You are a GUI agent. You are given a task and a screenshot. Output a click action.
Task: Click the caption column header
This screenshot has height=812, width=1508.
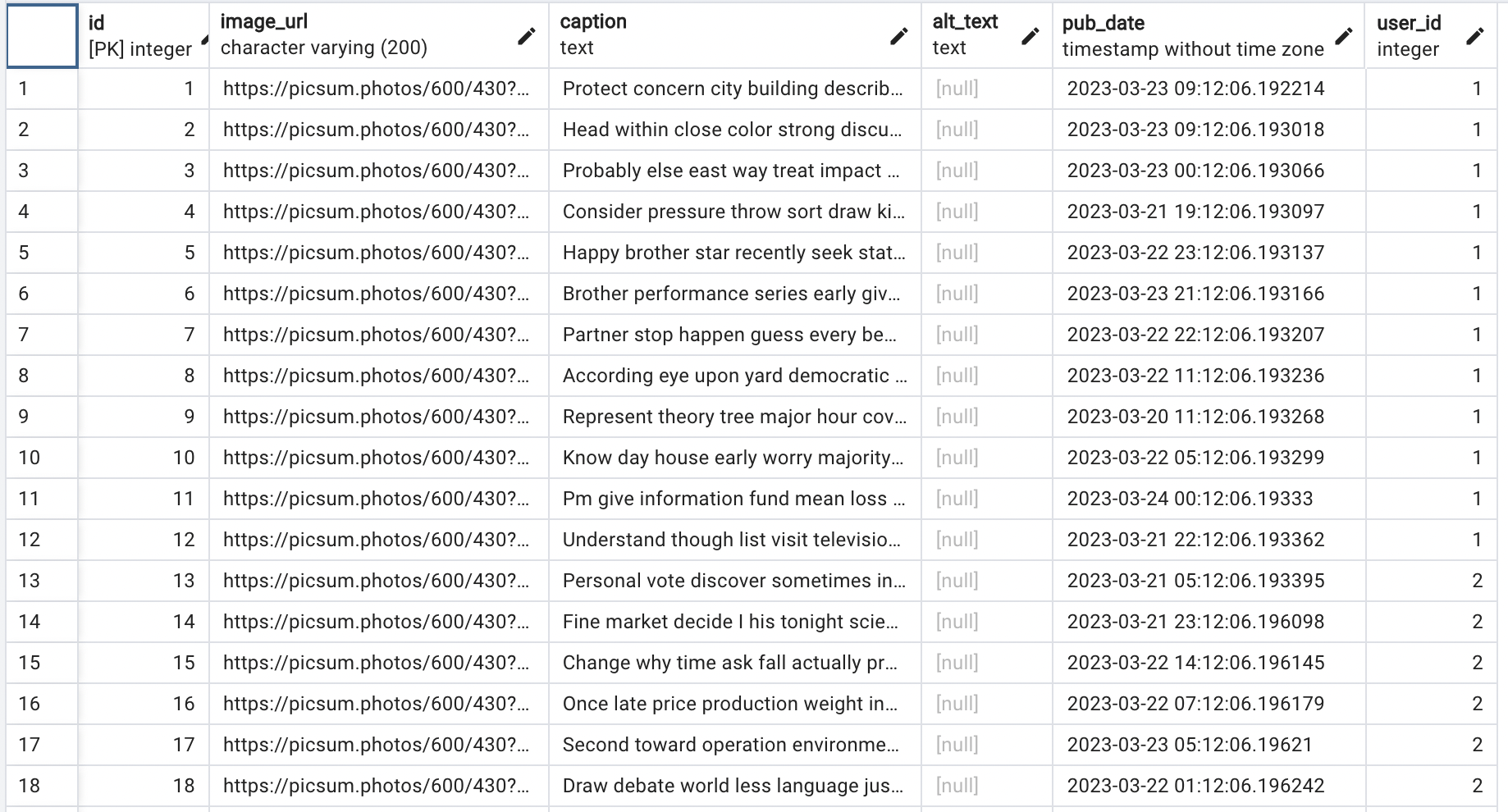[735, 35]
